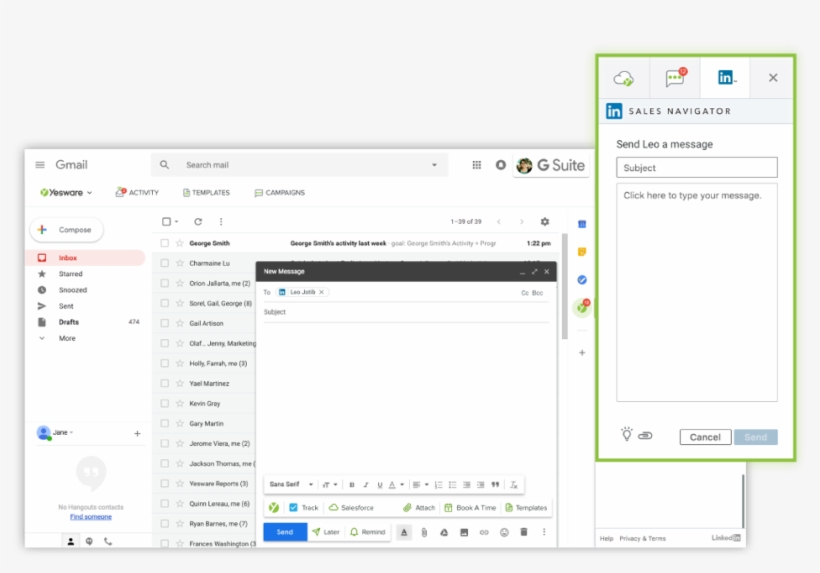Discard the draft with trash icon
This screenshot has width=820, height=573.
tap(523, 532)
